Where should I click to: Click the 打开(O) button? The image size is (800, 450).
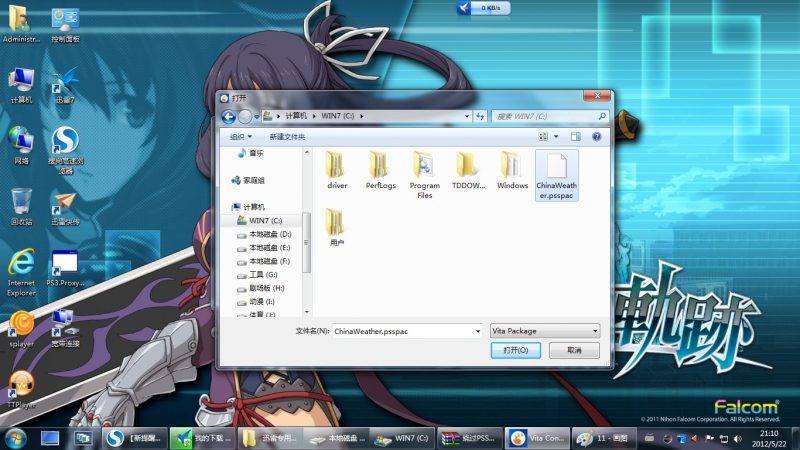515,350
